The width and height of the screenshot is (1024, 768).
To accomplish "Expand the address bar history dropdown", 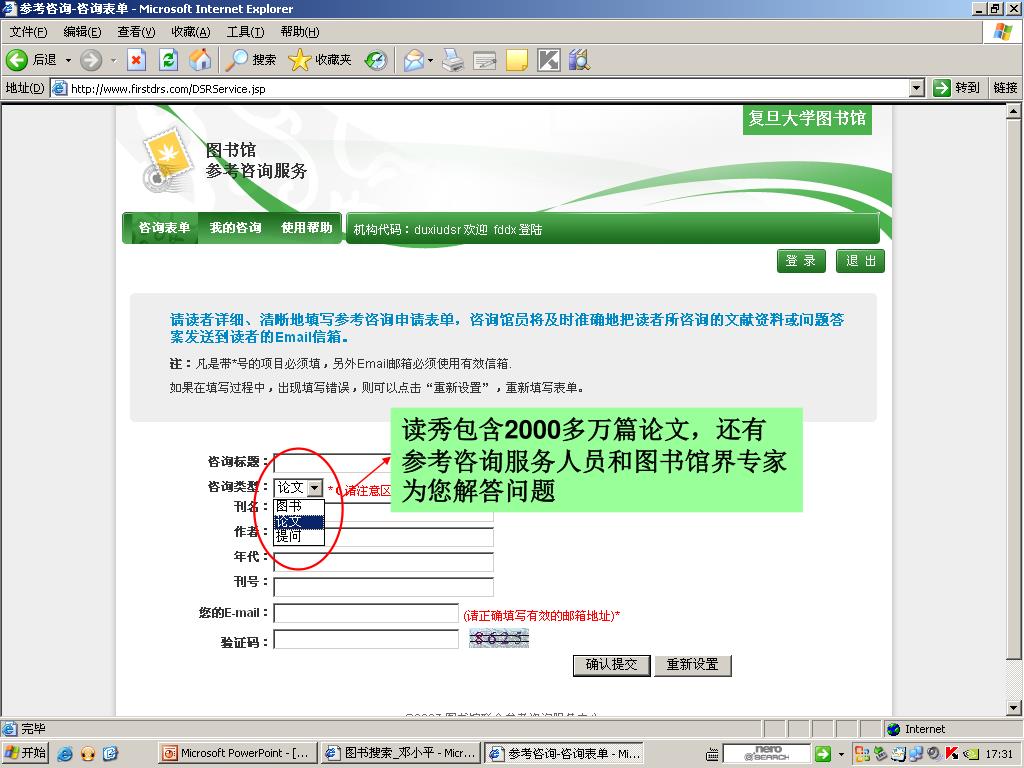I will [917, 88].
